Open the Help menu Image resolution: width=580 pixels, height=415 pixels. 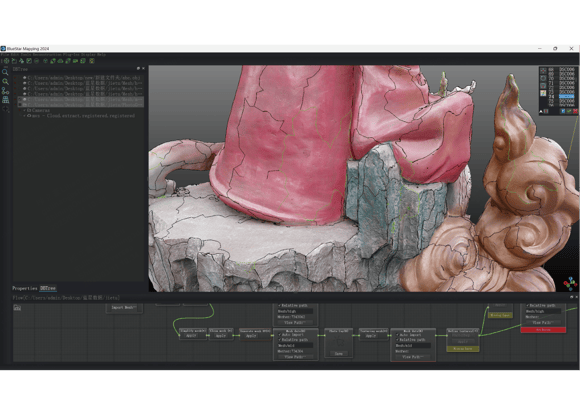click(101, 55)
